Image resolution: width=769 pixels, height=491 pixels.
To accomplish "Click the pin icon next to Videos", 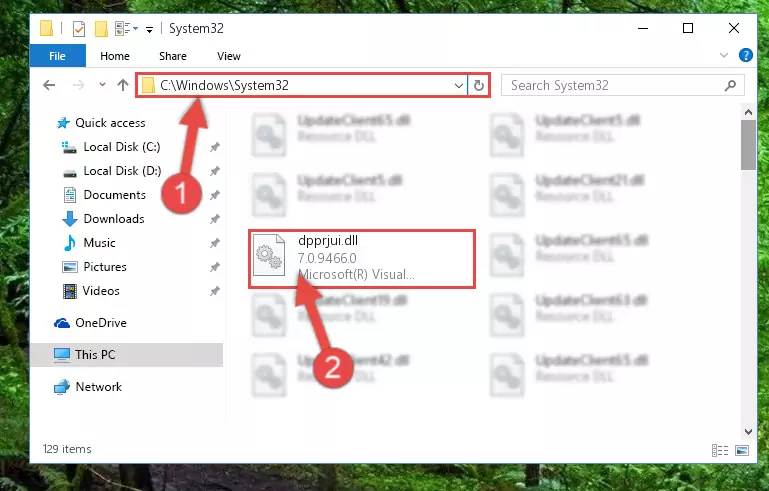I will tap(214, 291).
